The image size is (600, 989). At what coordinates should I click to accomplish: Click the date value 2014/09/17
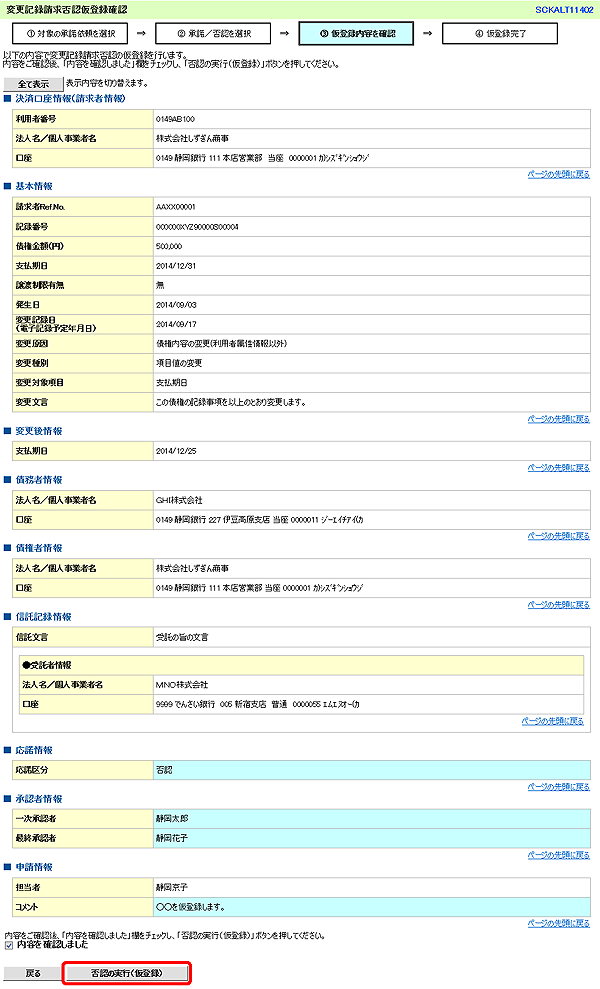pos(176,324)
